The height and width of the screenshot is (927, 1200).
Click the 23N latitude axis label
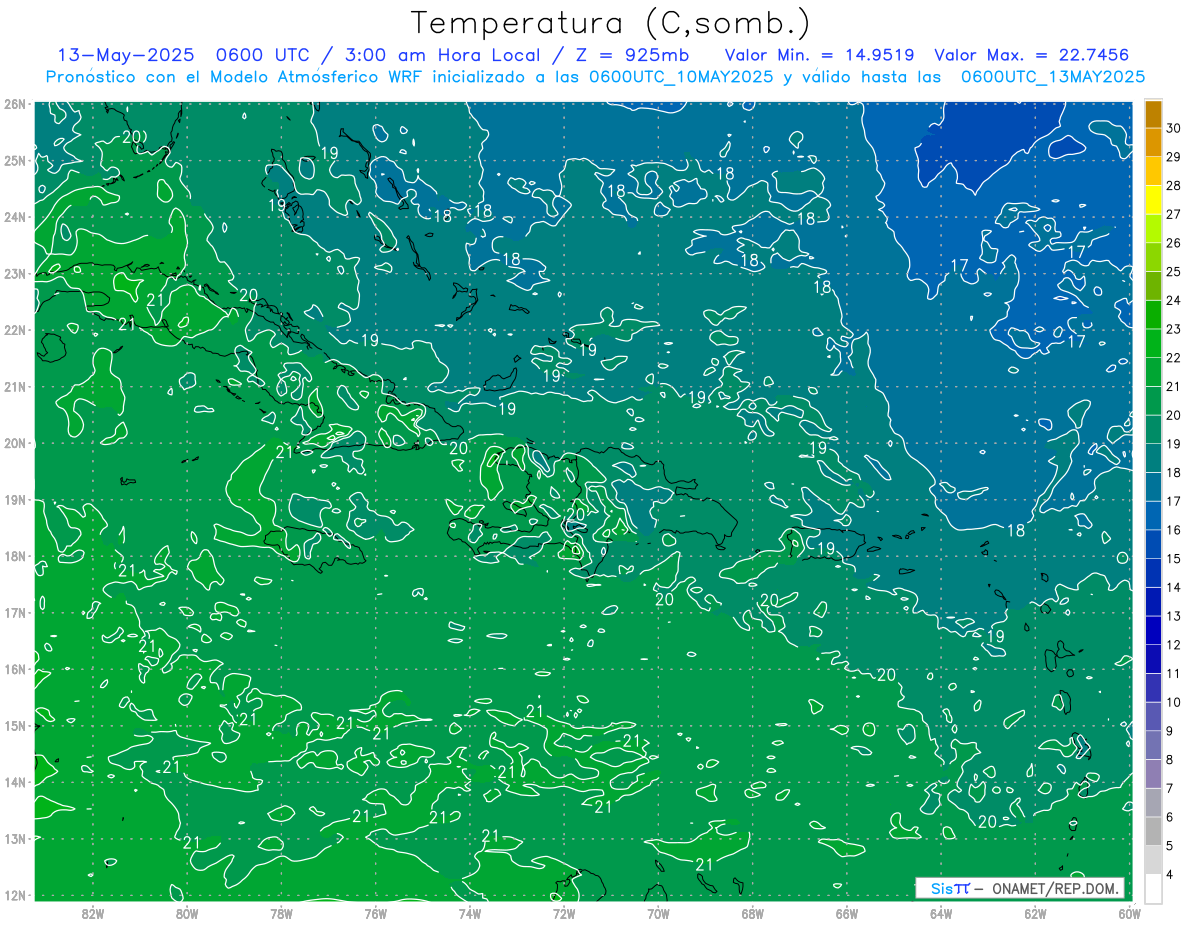pyautogui.click(x=15, y=273)
